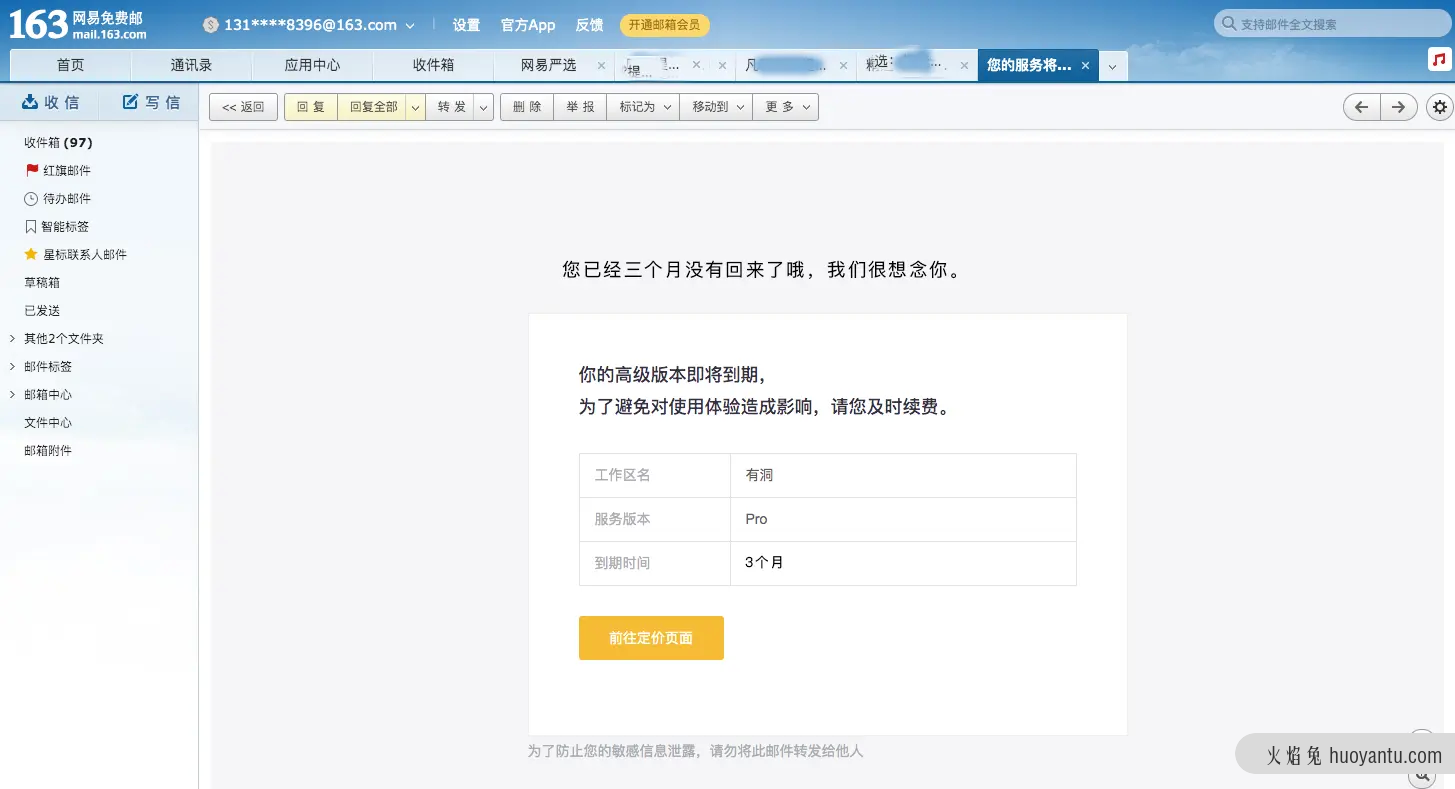Click the 您已经三个月没有回来了哦 heading

point(762,270)
